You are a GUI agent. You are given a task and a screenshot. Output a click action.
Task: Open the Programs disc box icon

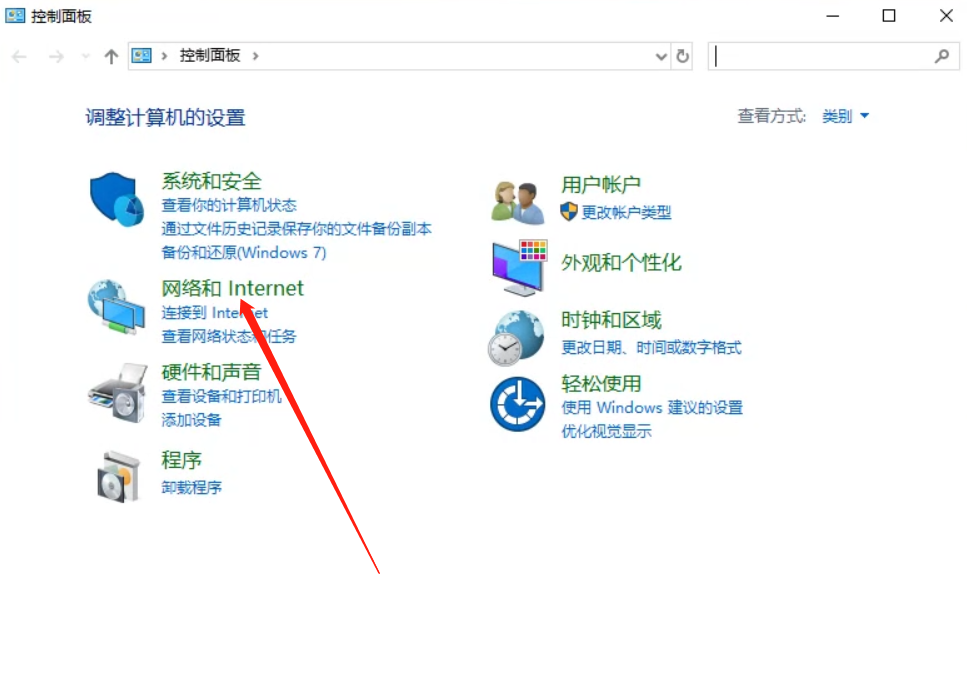click(118, 476)
